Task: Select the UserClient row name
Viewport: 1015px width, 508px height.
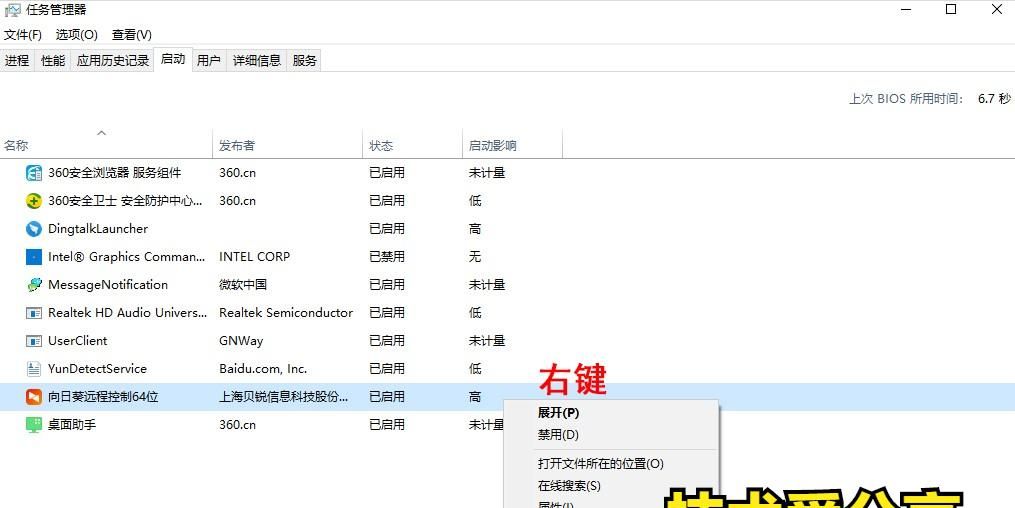Action: point(78,340)
